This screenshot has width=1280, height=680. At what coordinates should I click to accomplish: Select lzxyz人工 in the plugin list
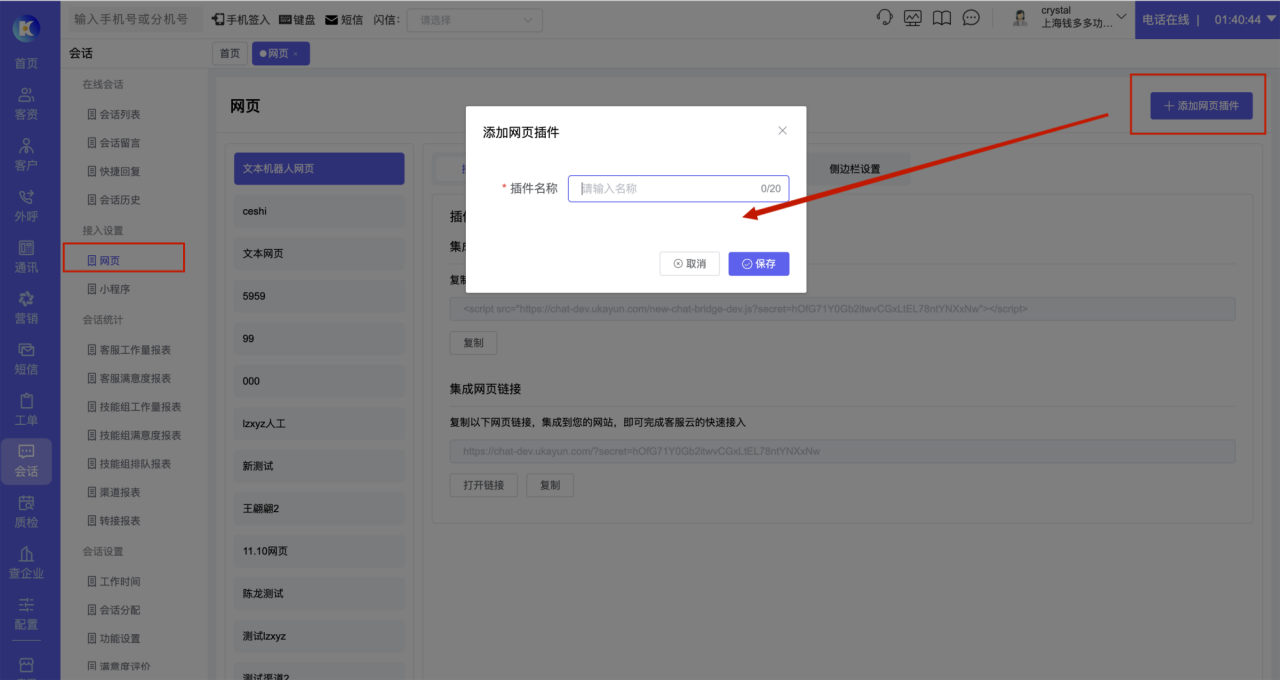click(x=319, y=424)
